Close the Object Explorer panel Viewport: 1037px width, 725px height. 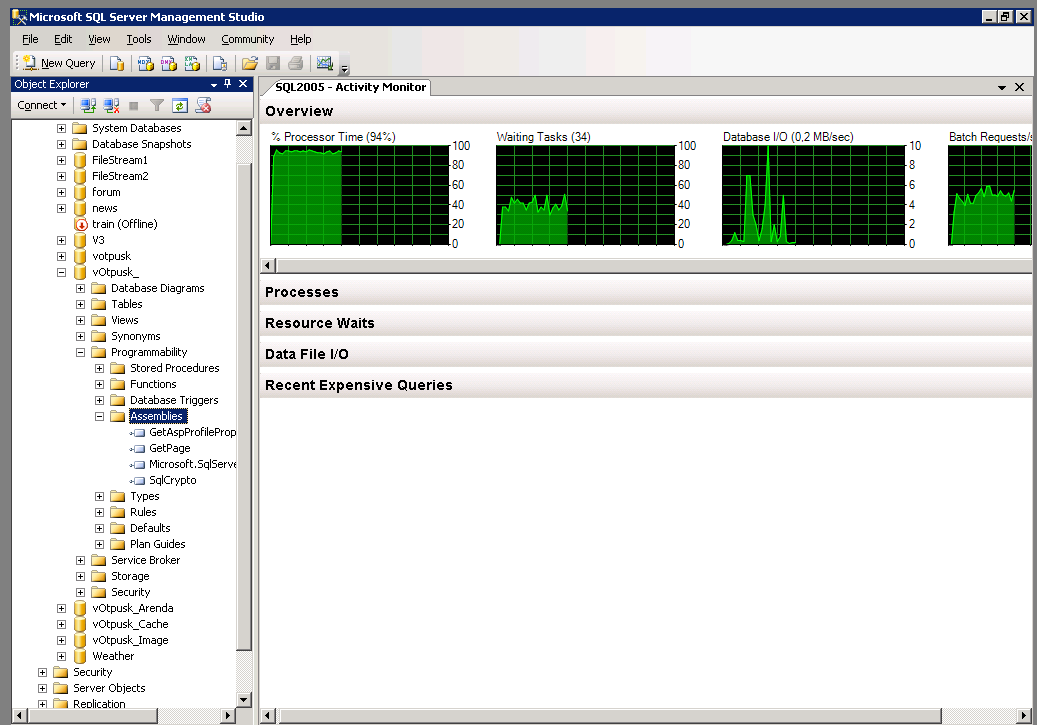[243, 84]
